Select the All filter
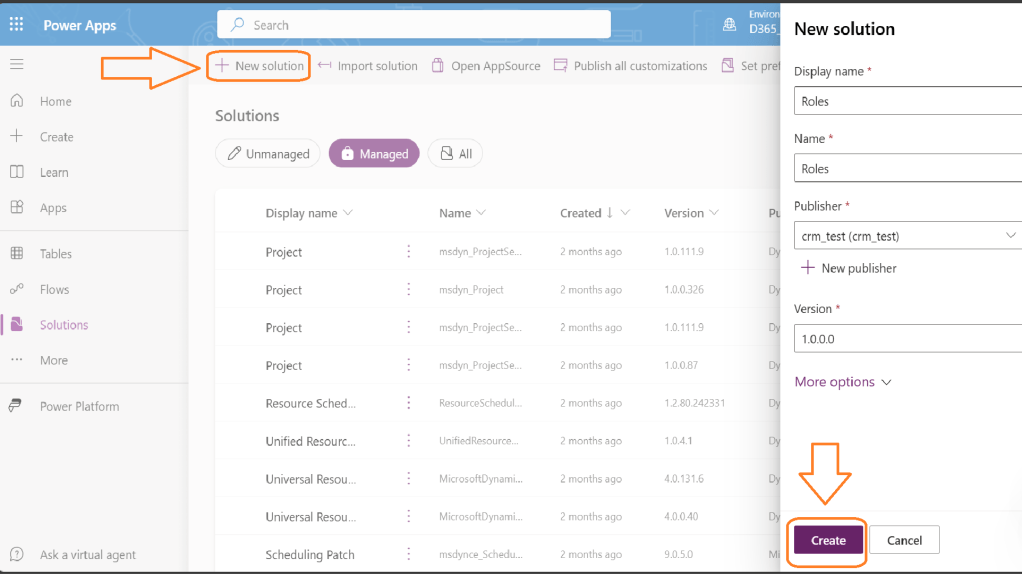Image resolution: width=1022 pixels, height=575 pixels. 456,154
